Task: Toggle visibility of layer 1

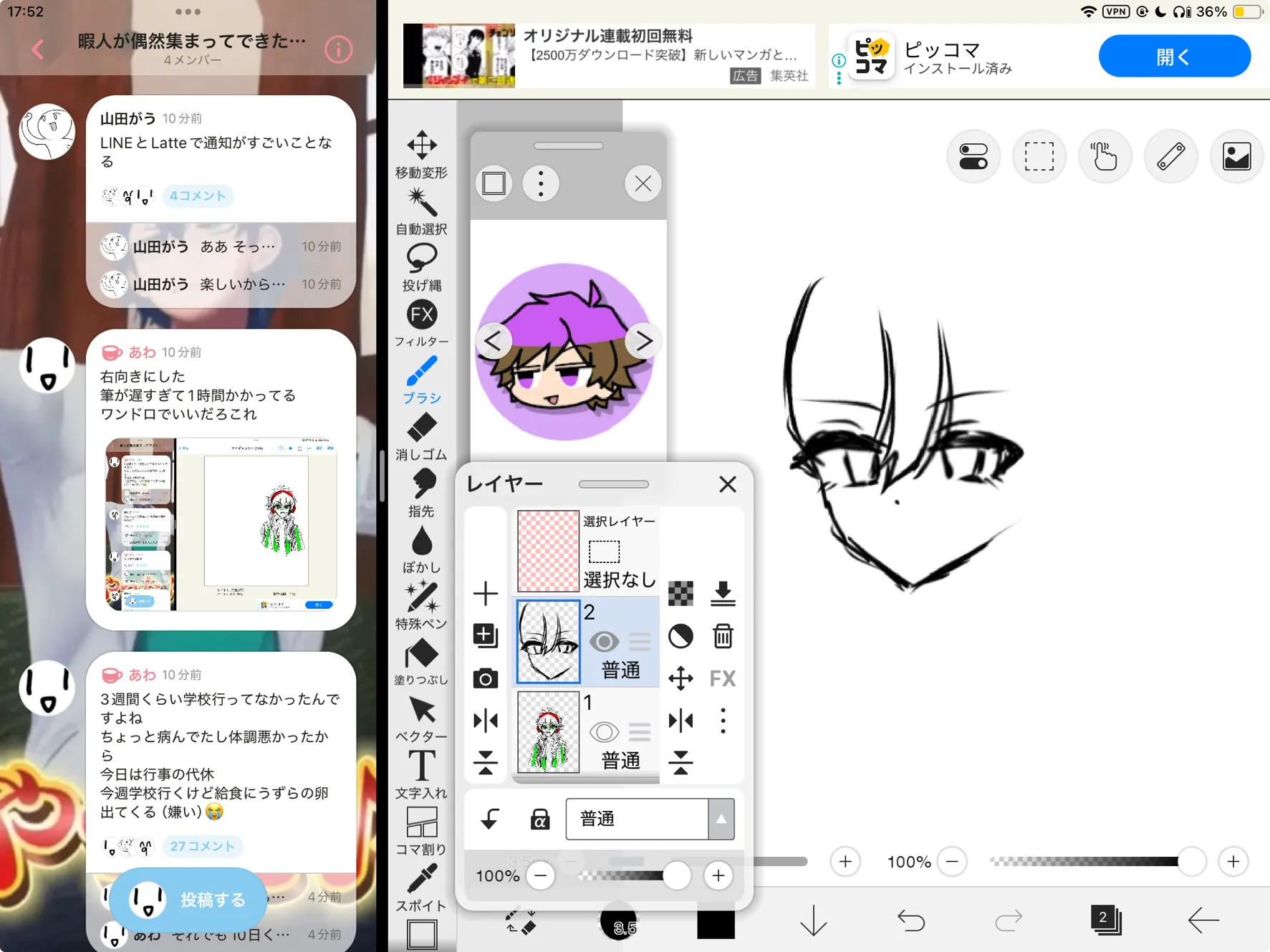Action: point(604,732)
